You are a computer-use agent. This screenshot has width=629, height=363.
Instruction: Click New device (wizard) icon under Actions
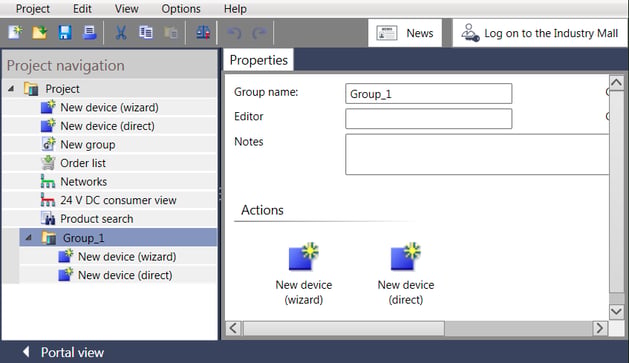(x=303, y=257)
